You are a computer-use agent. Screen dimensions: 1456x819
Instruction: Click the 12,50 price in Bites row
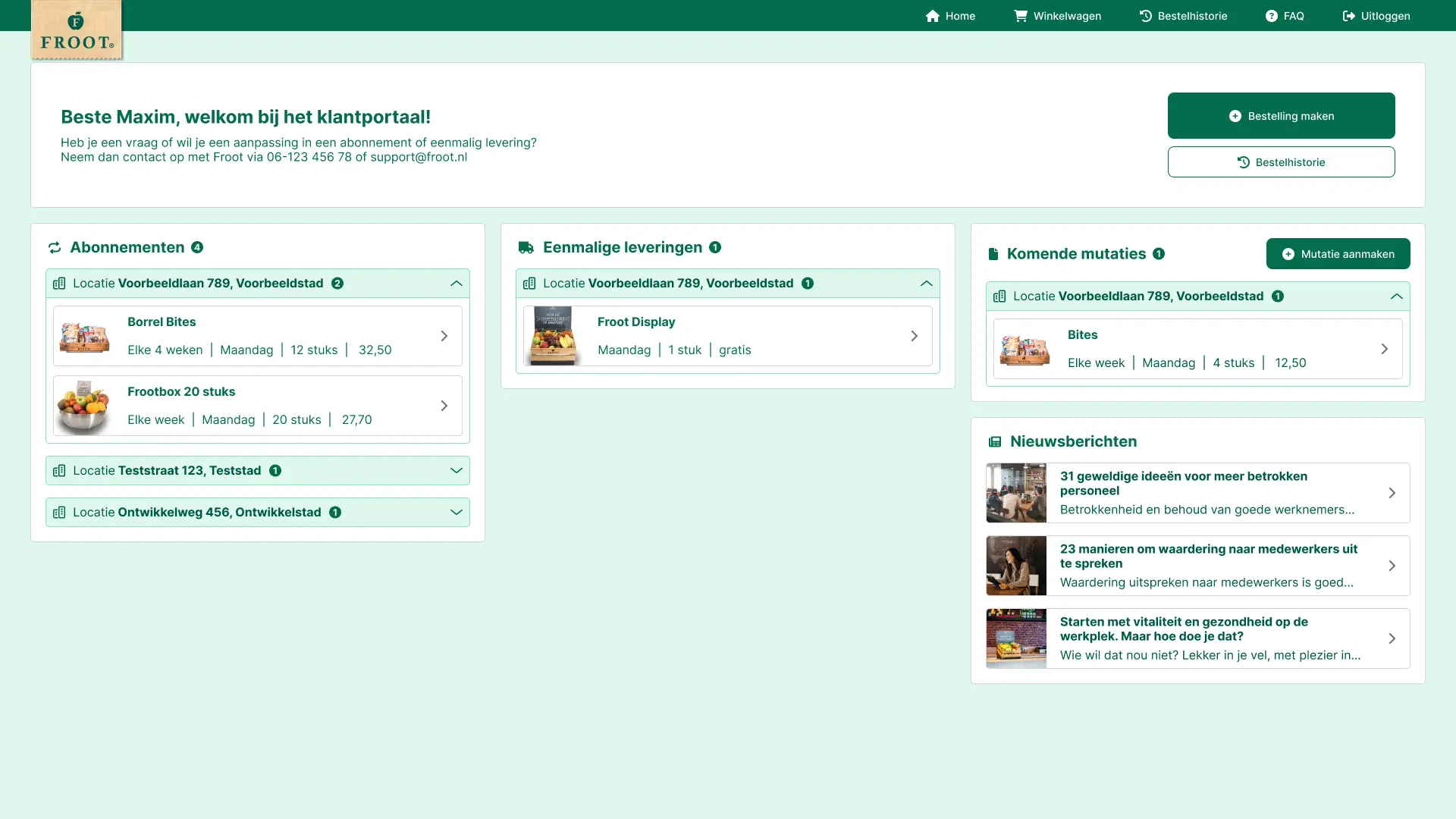[1291, 363]
